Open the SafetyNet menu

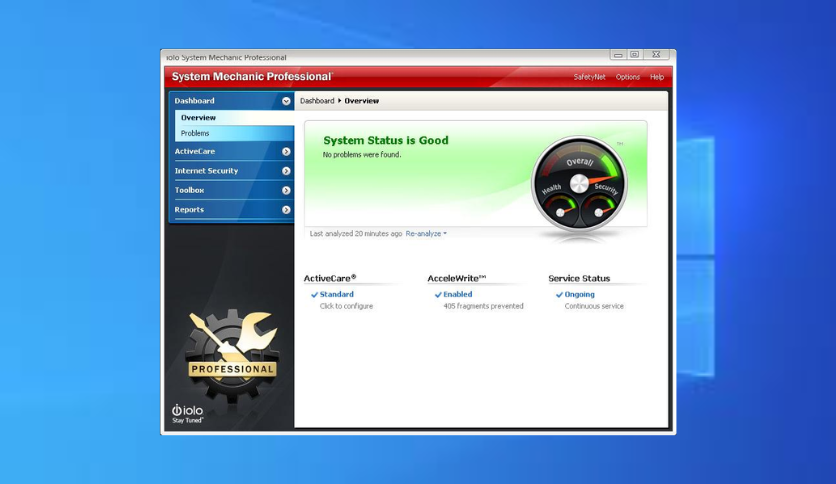tap(589, 77)
